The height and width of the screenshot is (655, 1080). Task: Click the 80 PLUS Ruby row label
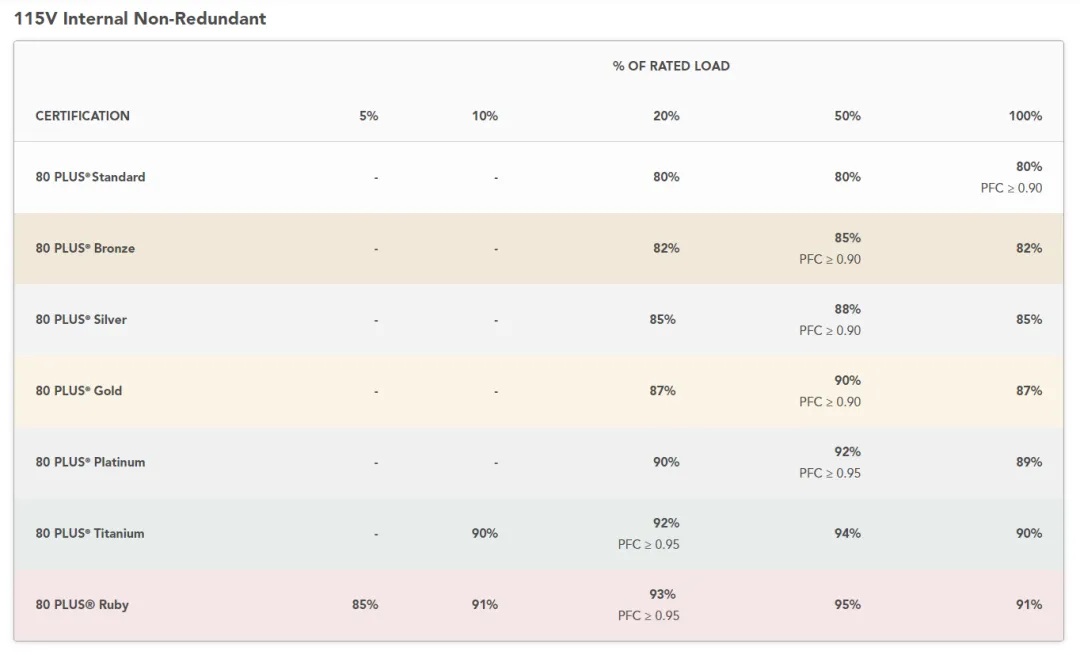pyautogui.click(x=82, y=605)
